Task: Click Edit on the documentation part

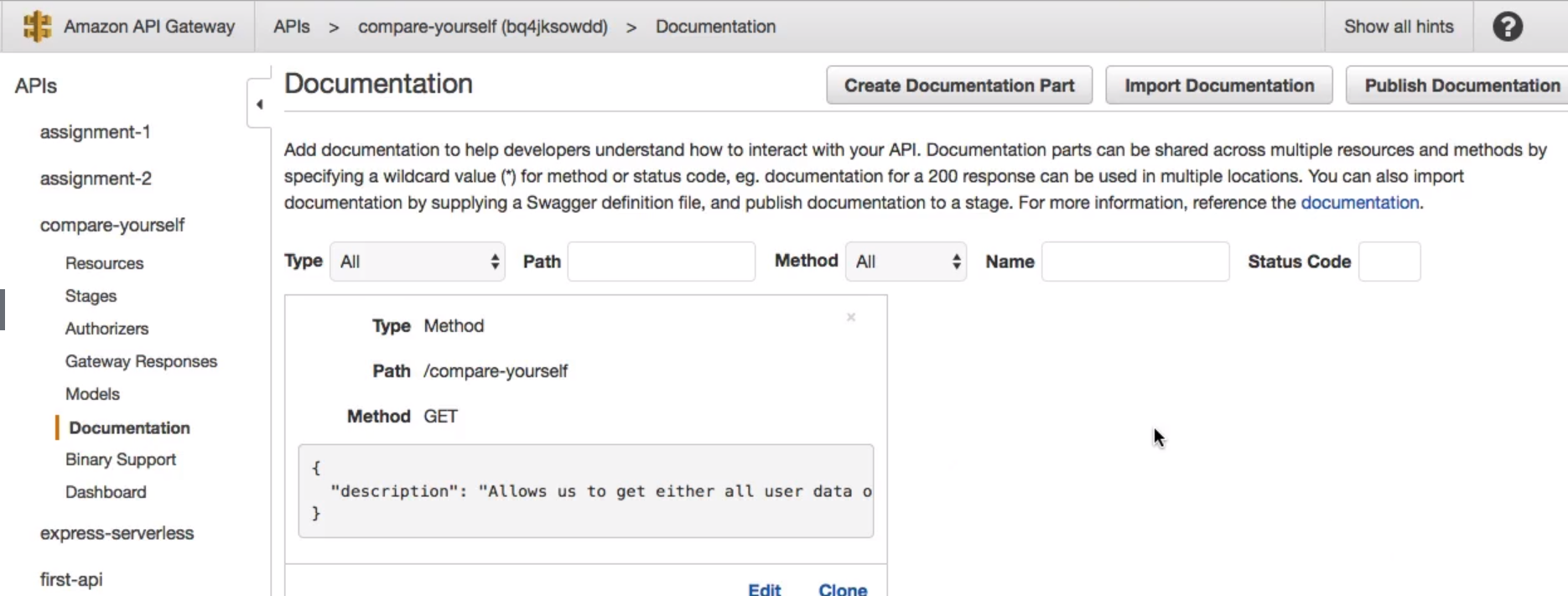Action: (x=765, y=590)
